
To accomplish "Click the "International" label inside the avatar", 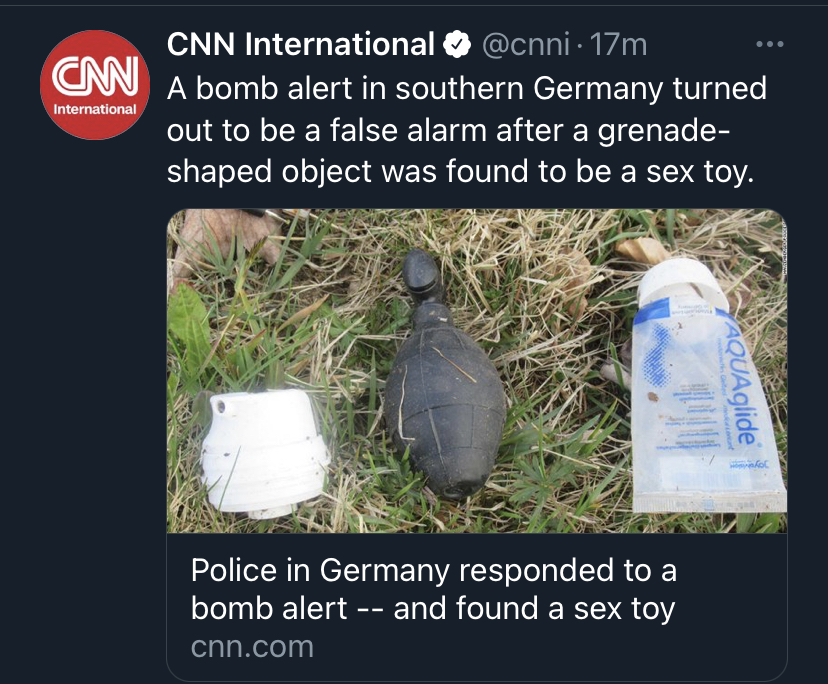I will [95, 108].
